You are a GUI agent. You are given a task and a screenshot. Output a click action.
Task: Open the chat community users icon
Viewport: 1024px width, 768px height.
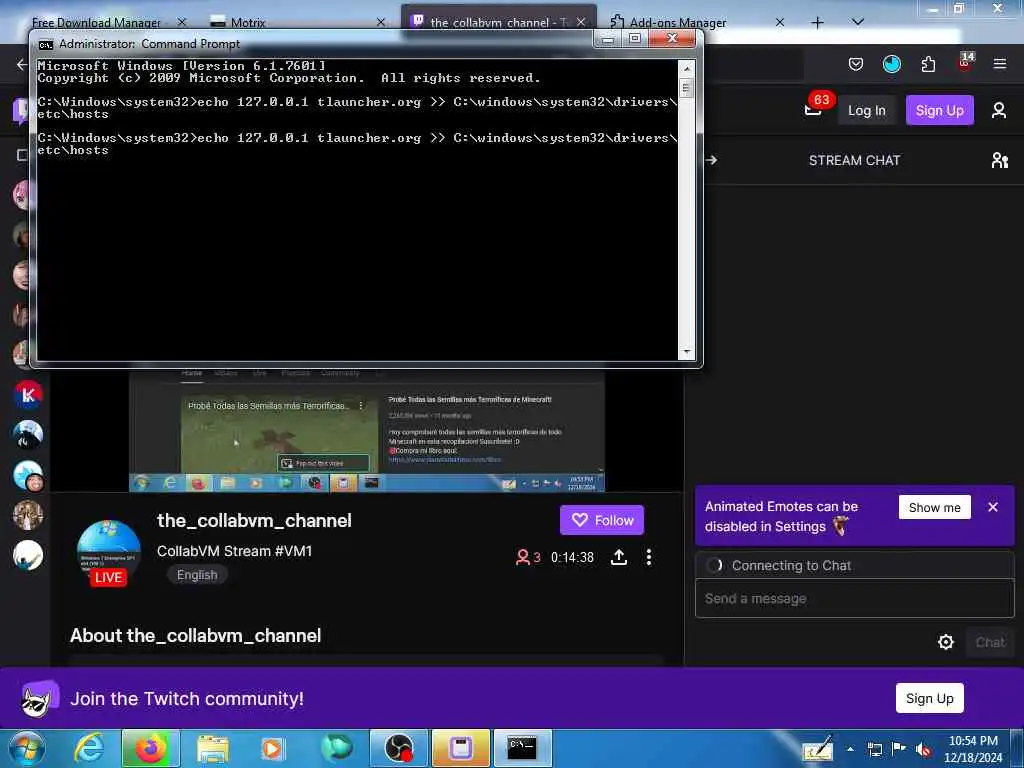tap(999, 160)
